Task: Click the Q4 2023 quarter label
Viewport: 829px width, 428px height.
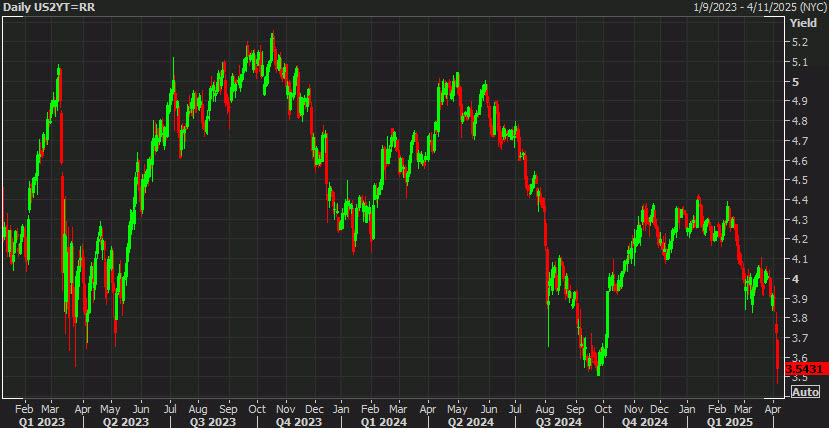Action: [300, 422]
